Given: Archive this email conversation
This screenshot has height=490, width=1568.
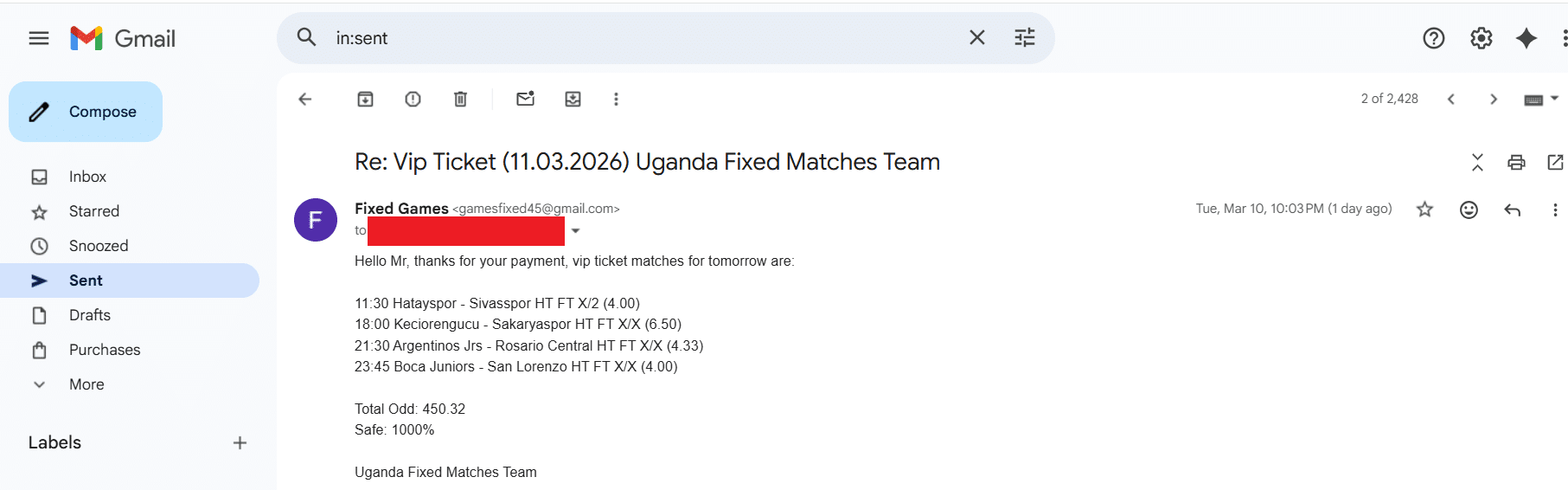Looking at the screenshot, I should pyautogui.click(x=365, y=100).
